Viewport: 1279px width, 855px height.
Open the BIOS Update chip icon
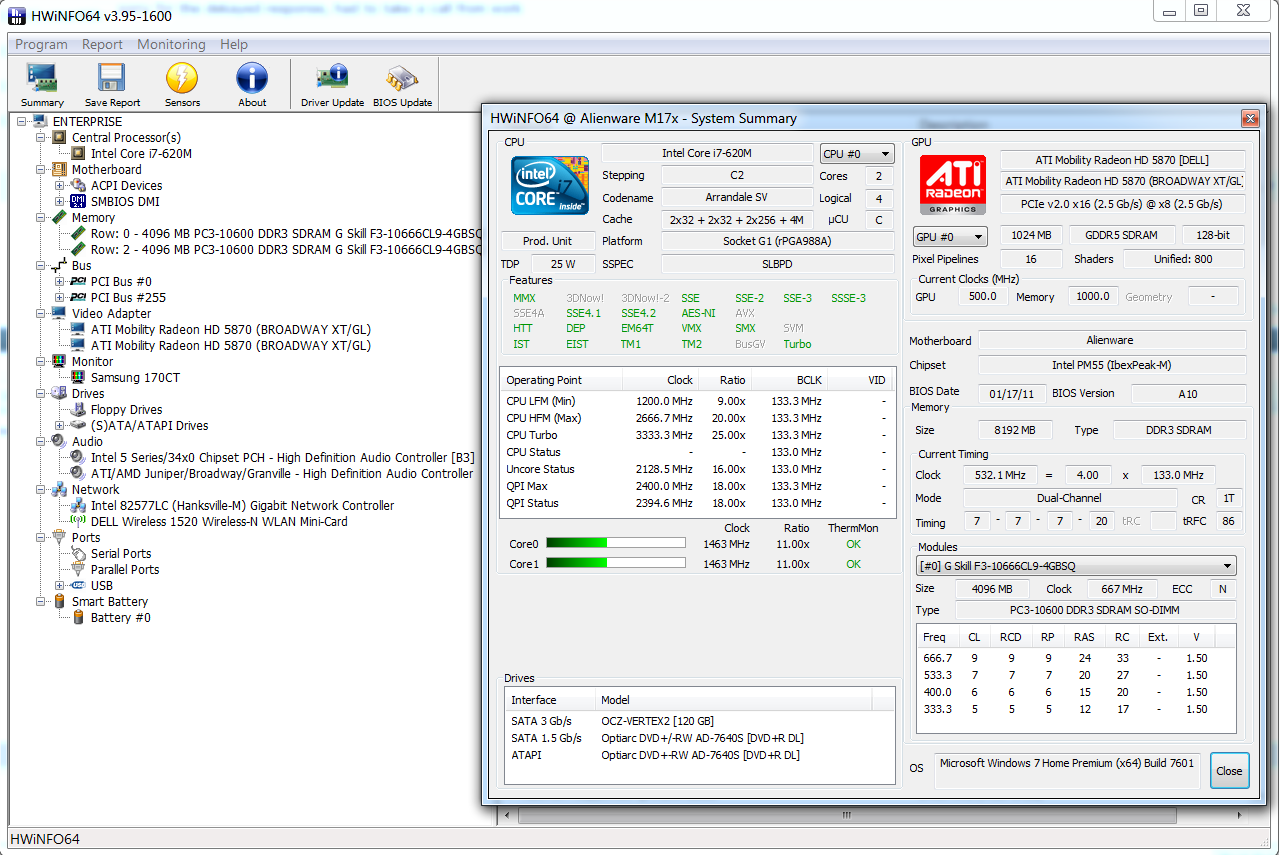(x=402, y=79)
